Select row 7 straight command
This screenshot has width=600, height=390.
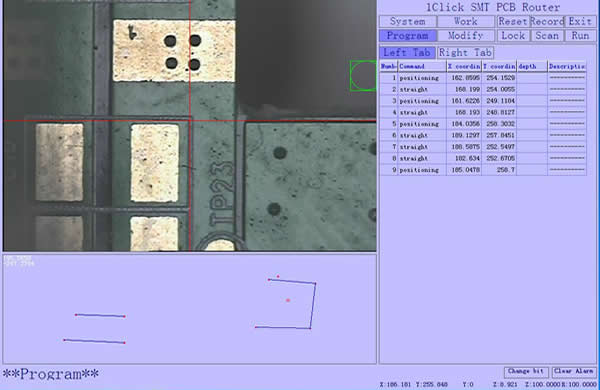(483, 147)
